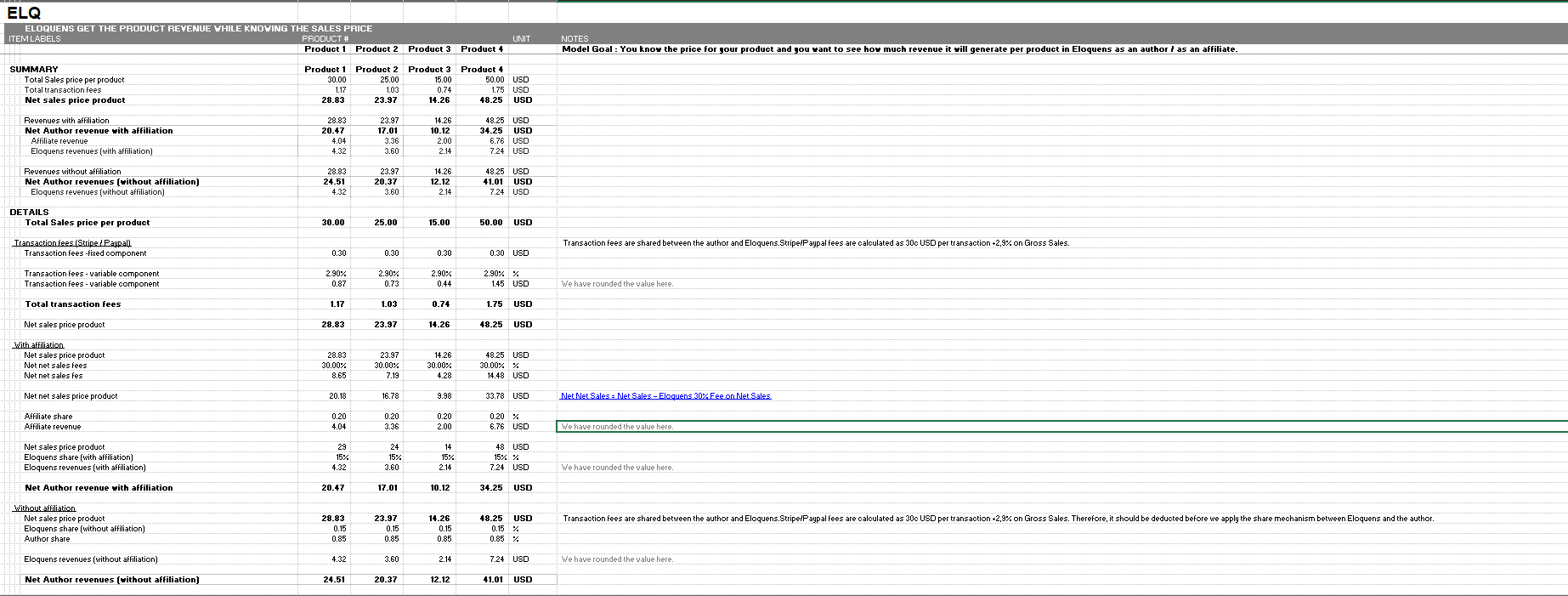Click the 'Transaction fees (Stripe / Paypal)' subheading
This screenshot has height=596, width=1568.
click(x=72, y=243)
